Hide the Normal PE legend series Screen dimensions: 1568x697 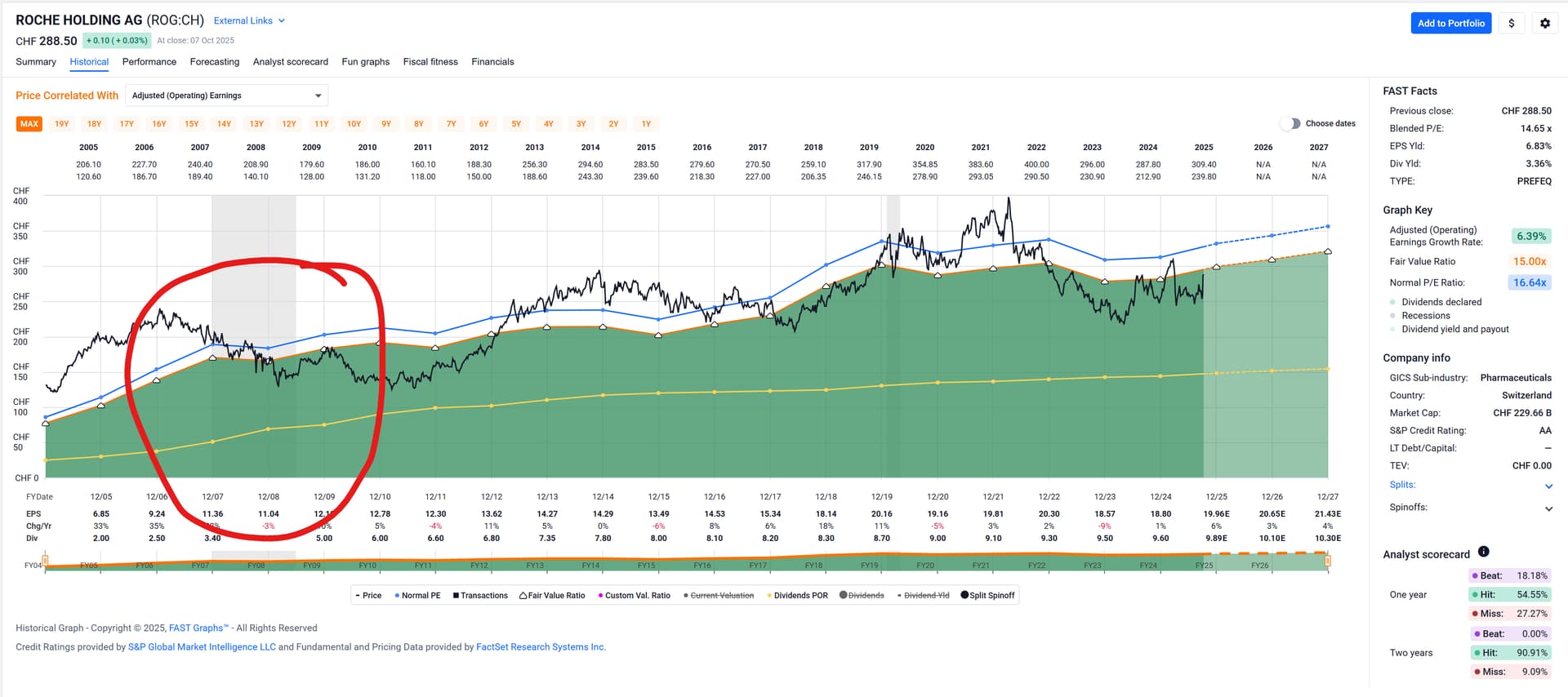click(416, 596)
